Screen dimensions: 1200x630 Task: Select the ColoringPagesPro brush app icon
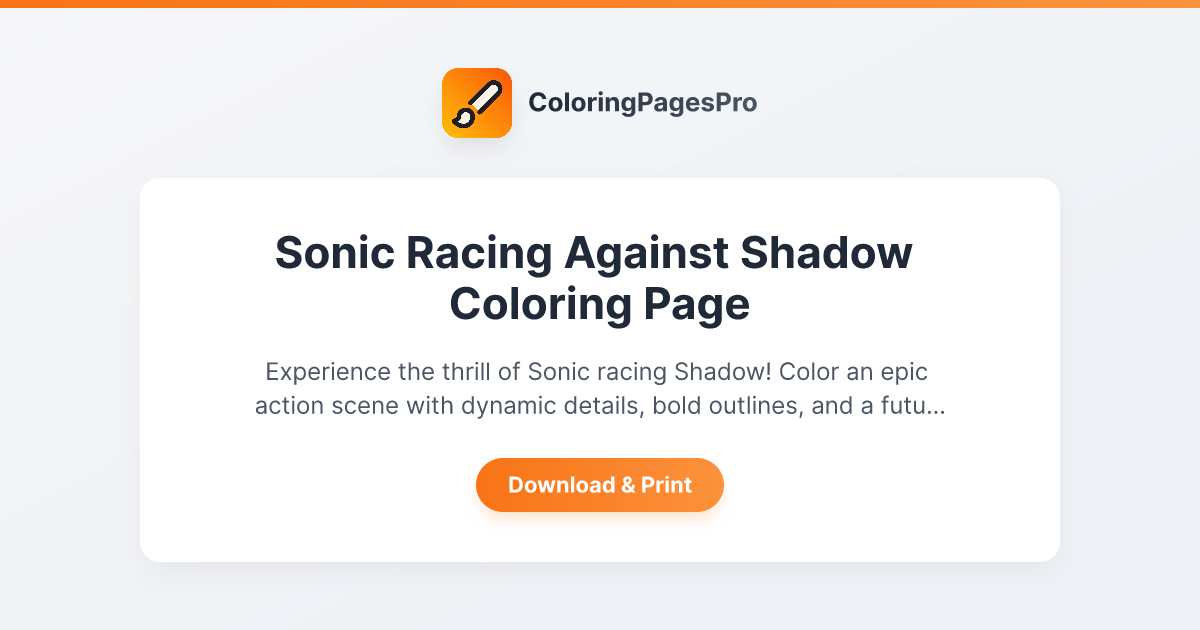(x=477, y=102)
